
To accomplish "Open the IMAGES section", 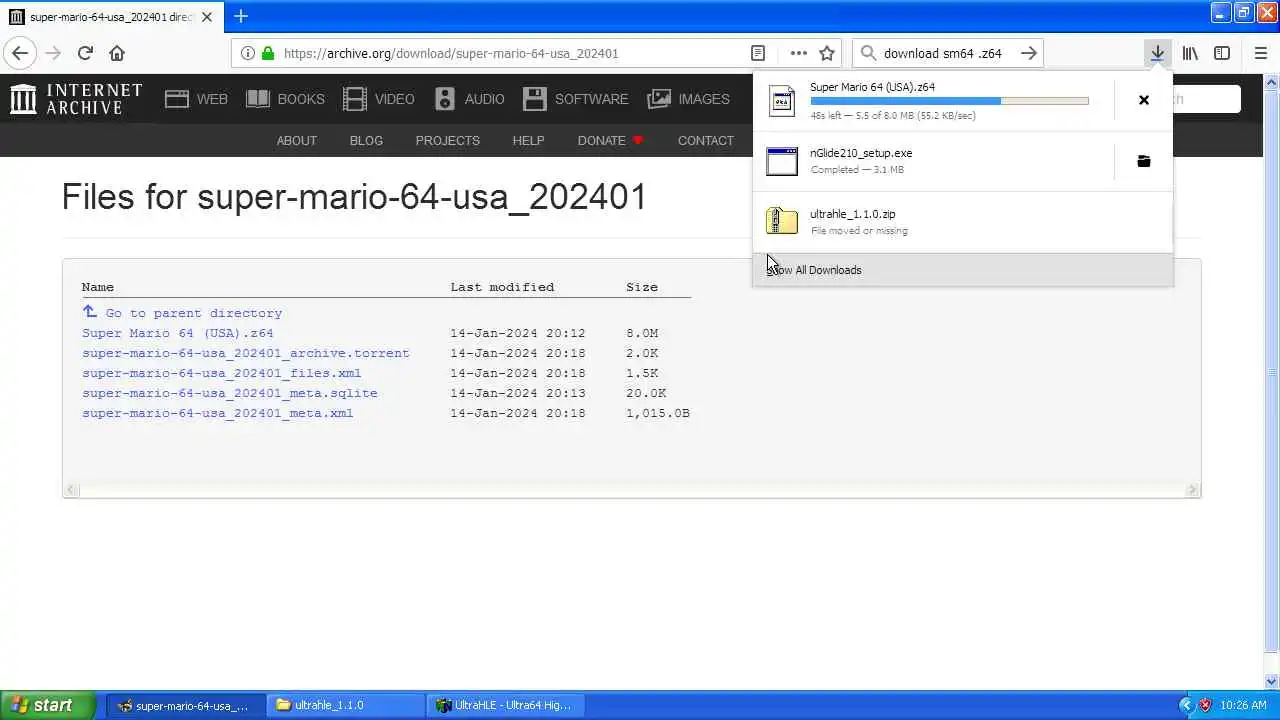I will point(689,99).
